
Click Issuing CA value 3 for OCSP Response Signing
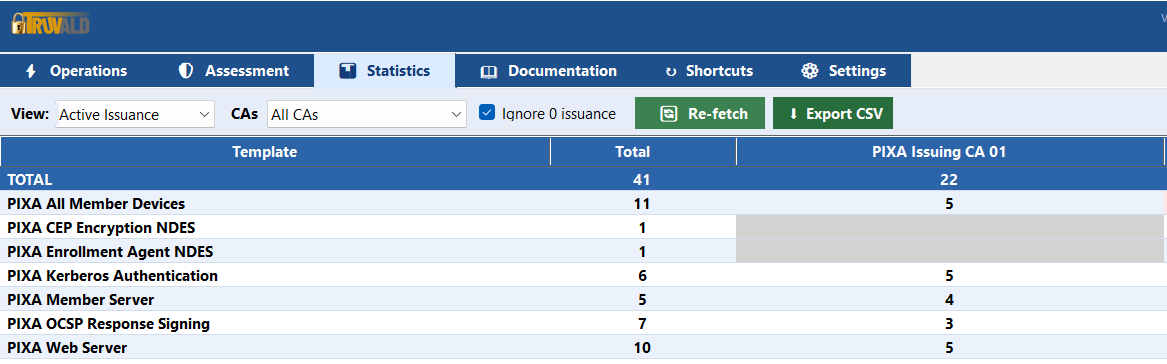pos(949,324)
